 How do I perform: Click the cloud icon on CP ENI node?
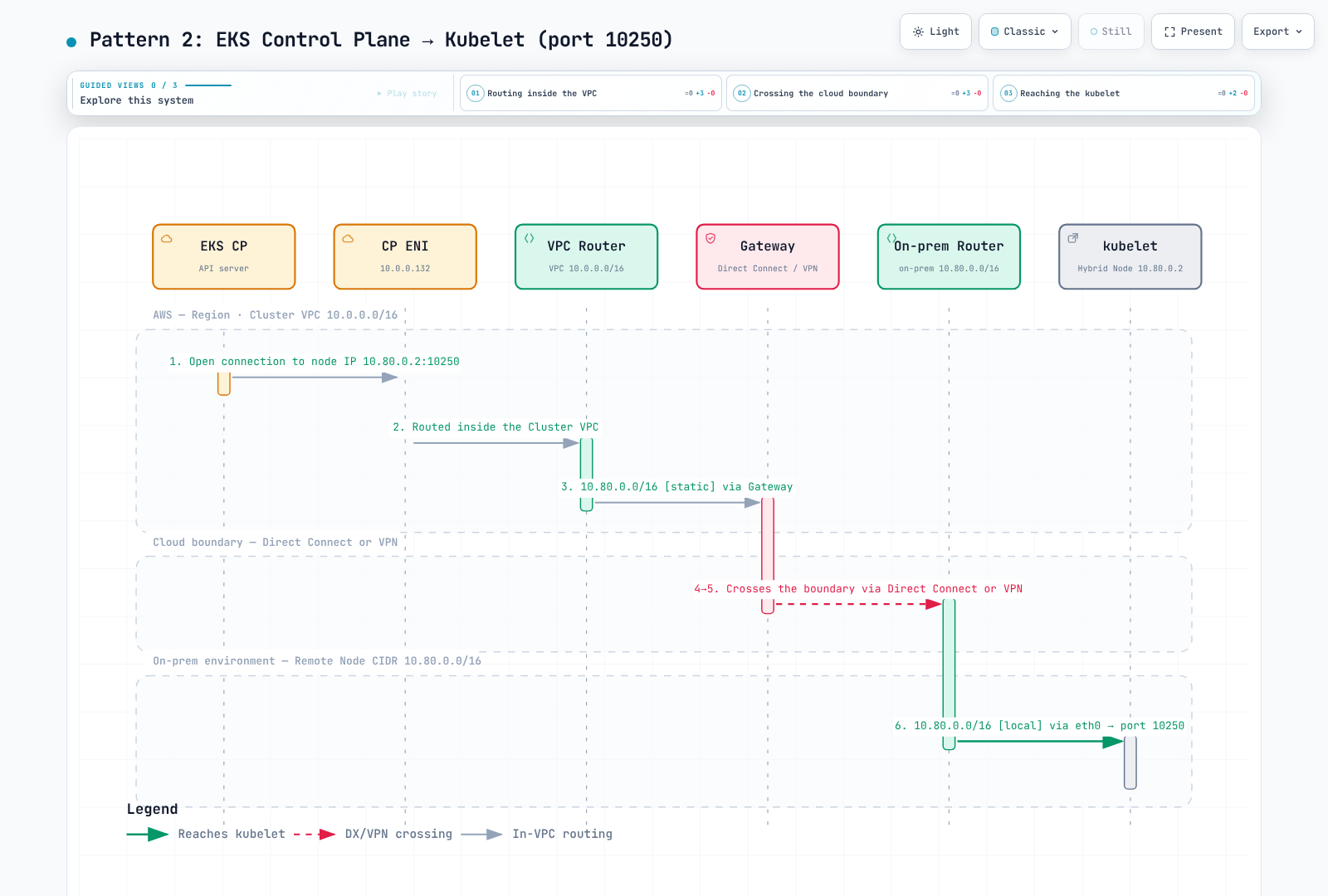tap(348, 238)
